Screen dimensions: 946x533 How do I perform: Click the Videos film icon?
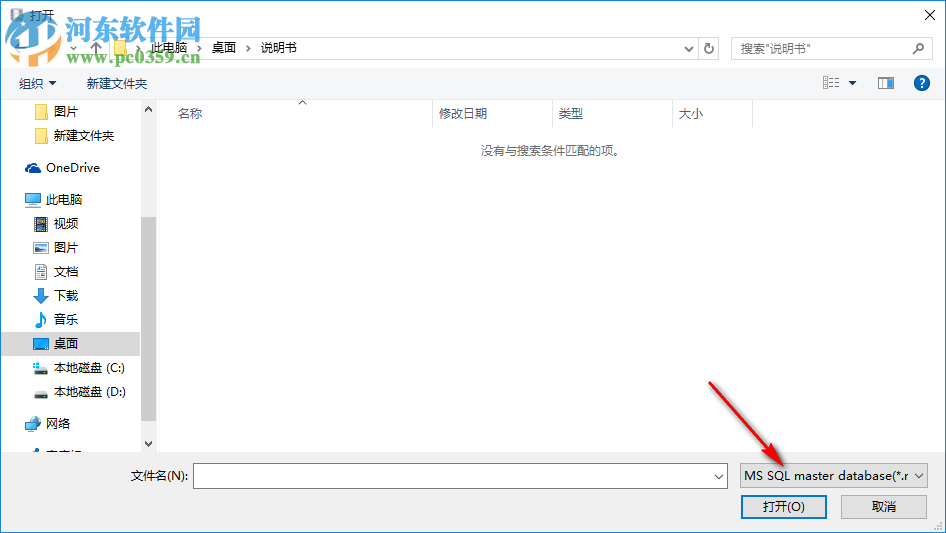tap(40, 225)
